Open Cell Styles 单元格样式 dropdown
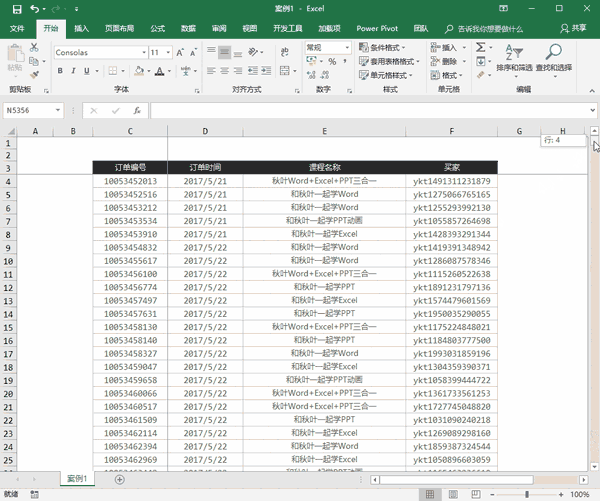The width and height of the screenshot is (600, 501). [x=386, y=75]
